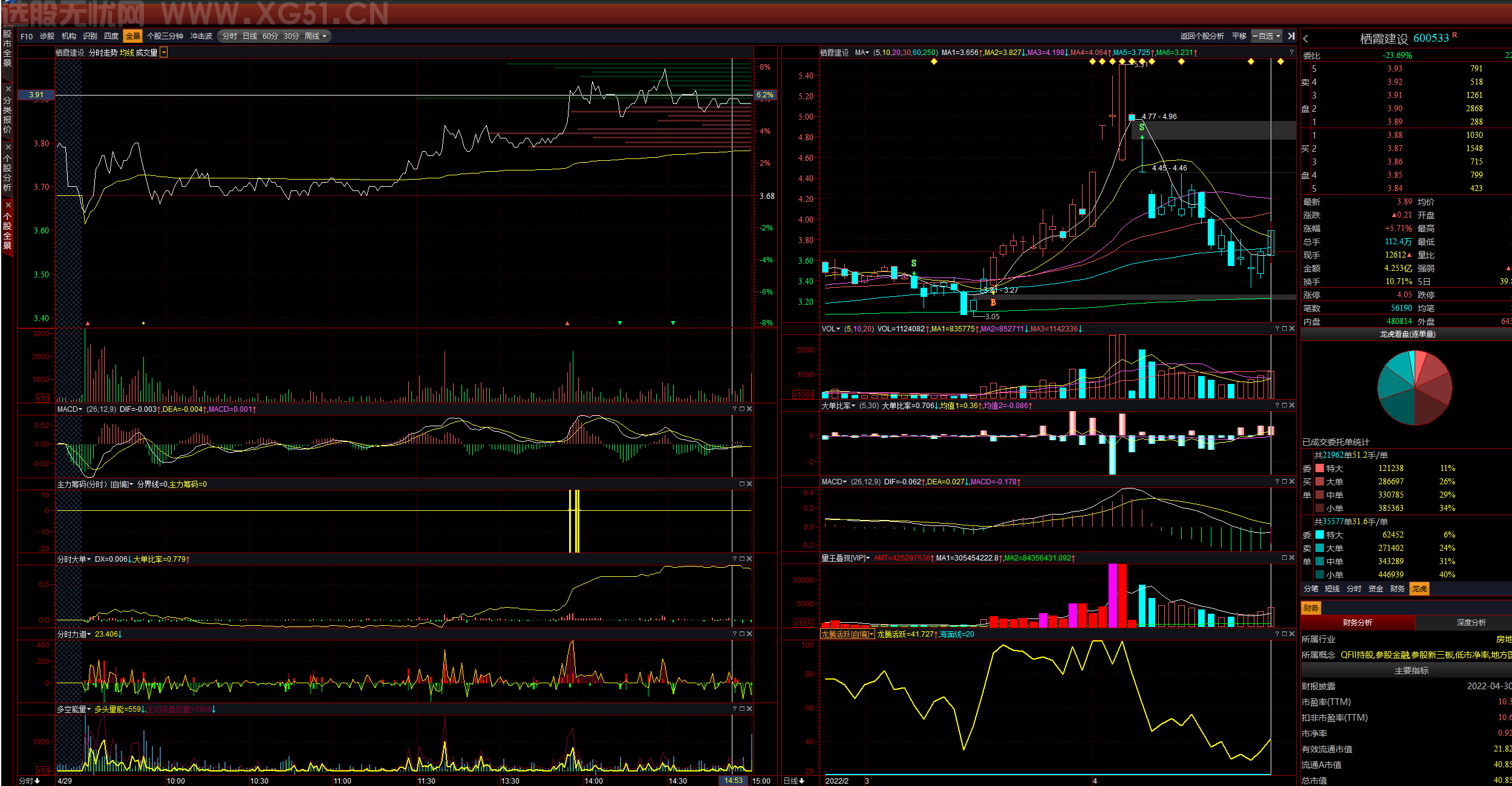1512x786 pixels.
Task: Switch to the 短线 tab
Action: pos(1332,589)
